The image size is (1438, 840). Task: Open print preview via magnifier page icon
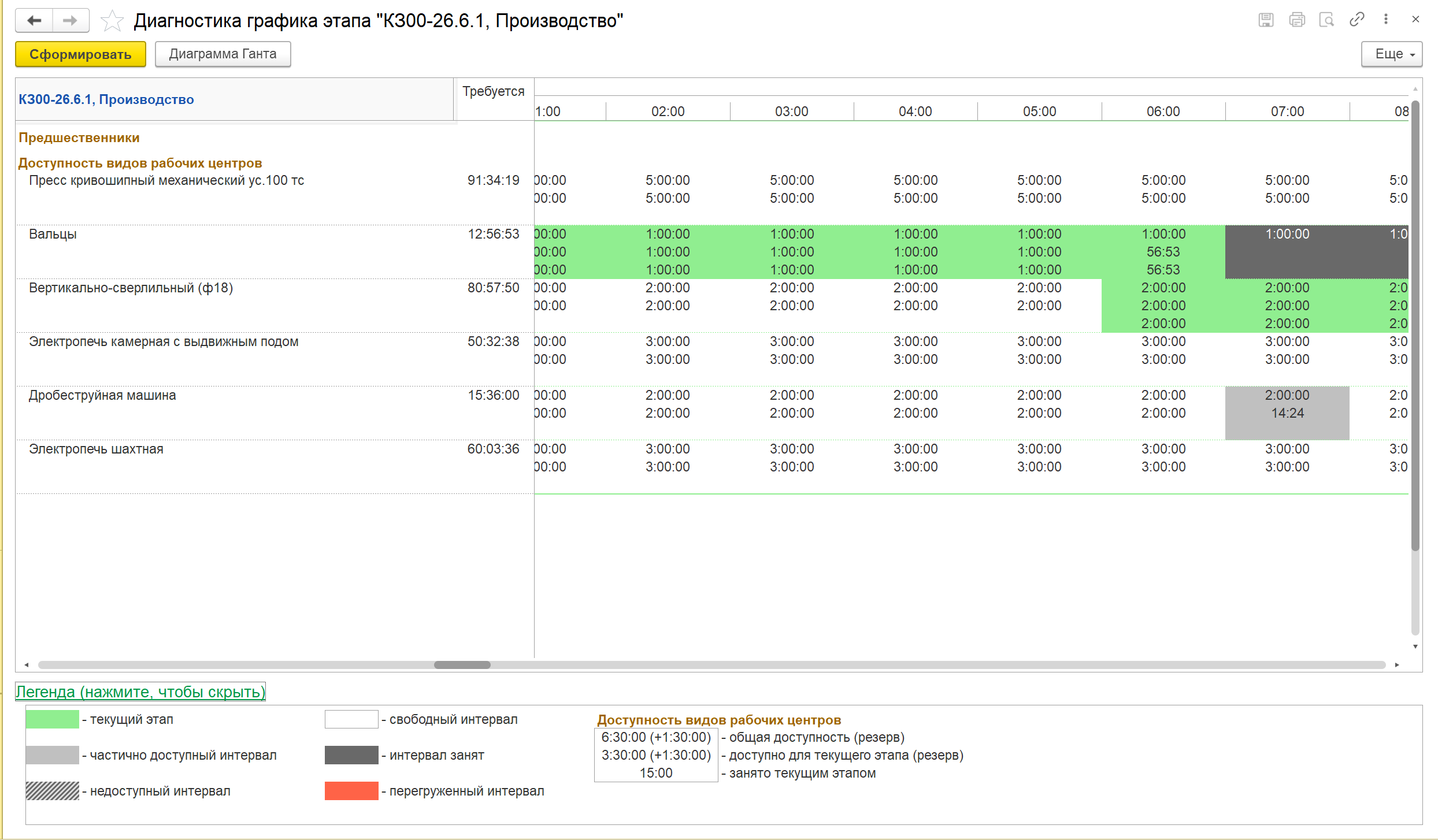1327,20
